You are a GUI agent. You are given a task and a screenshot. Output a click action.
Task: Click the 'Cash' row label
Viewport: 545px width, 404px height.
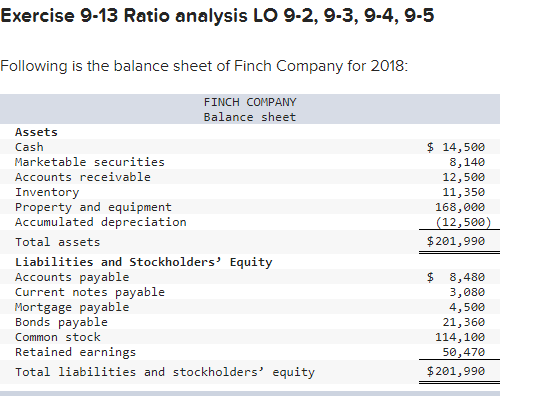pyautogui.click(x=29, y=147)
